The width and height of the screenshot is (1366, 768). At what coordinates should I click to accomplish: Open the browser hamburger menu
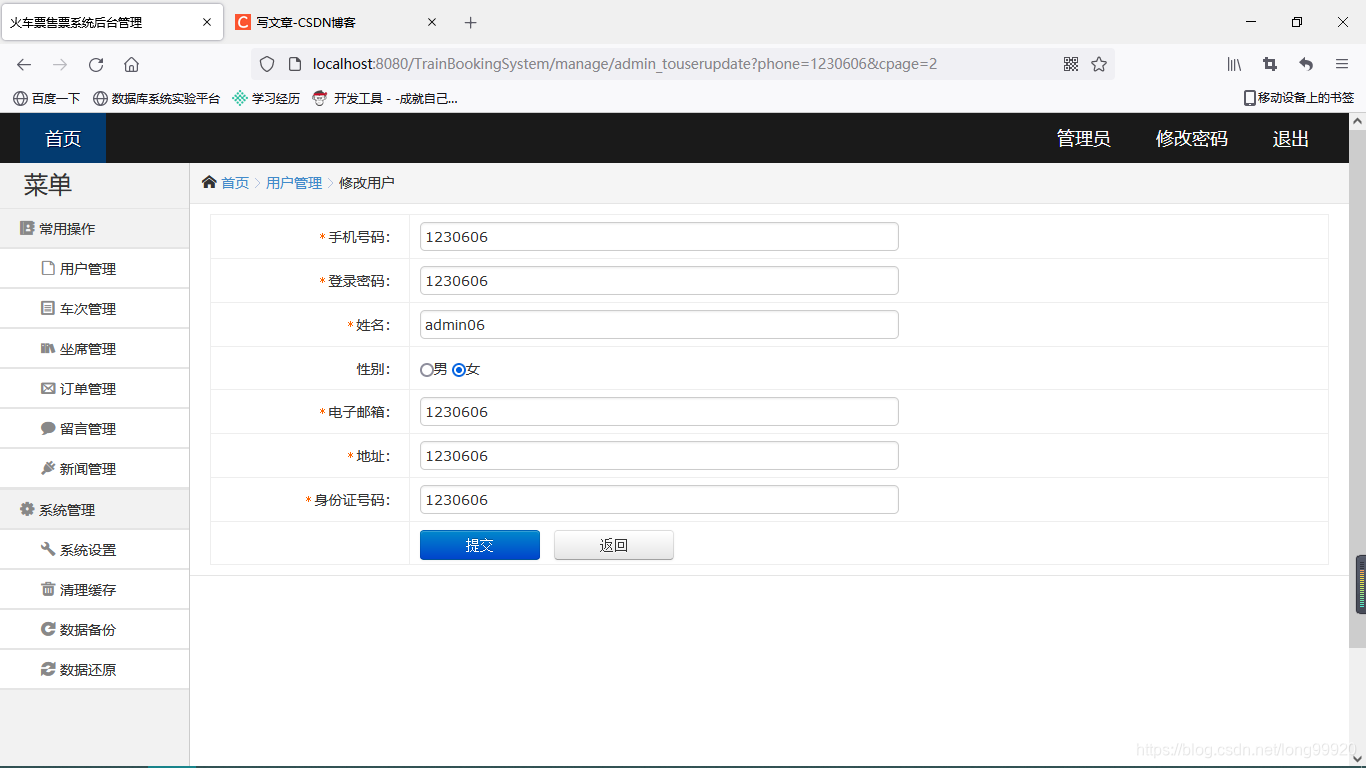(x=1342, y=64)
